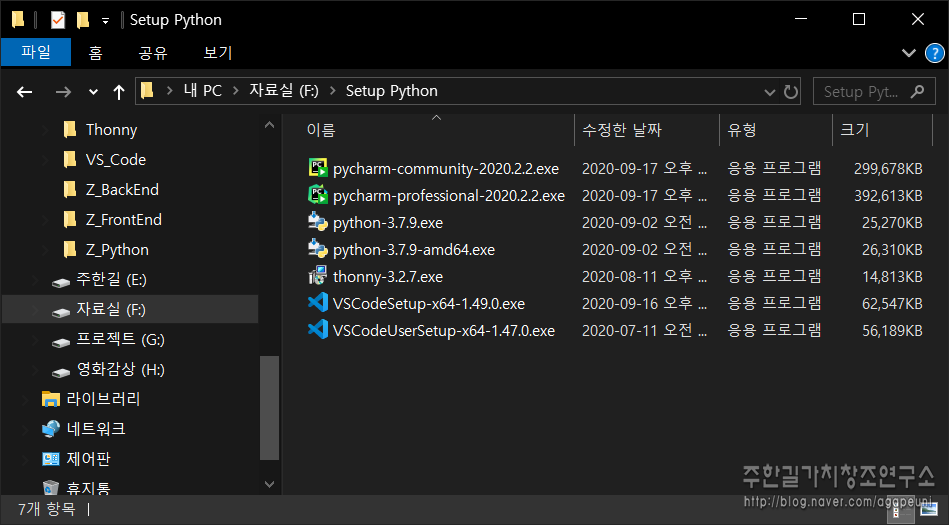
Task: Sort files by 수정한 날짜 column
Action: (647, 130)
